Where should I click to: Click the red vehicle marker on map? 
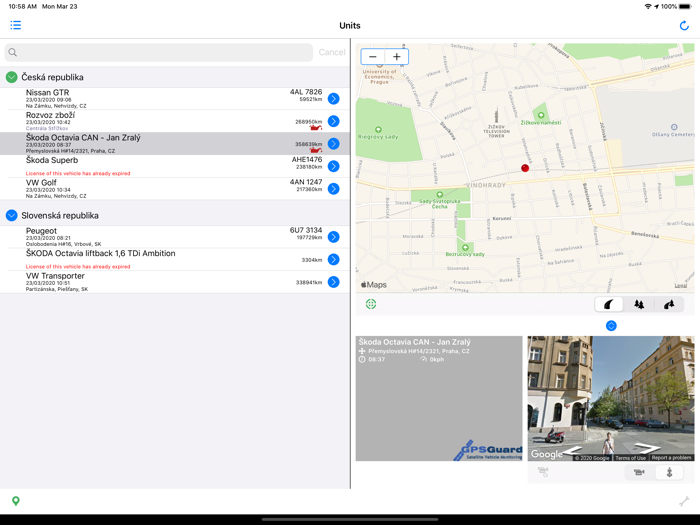click(x=525, y=168)
